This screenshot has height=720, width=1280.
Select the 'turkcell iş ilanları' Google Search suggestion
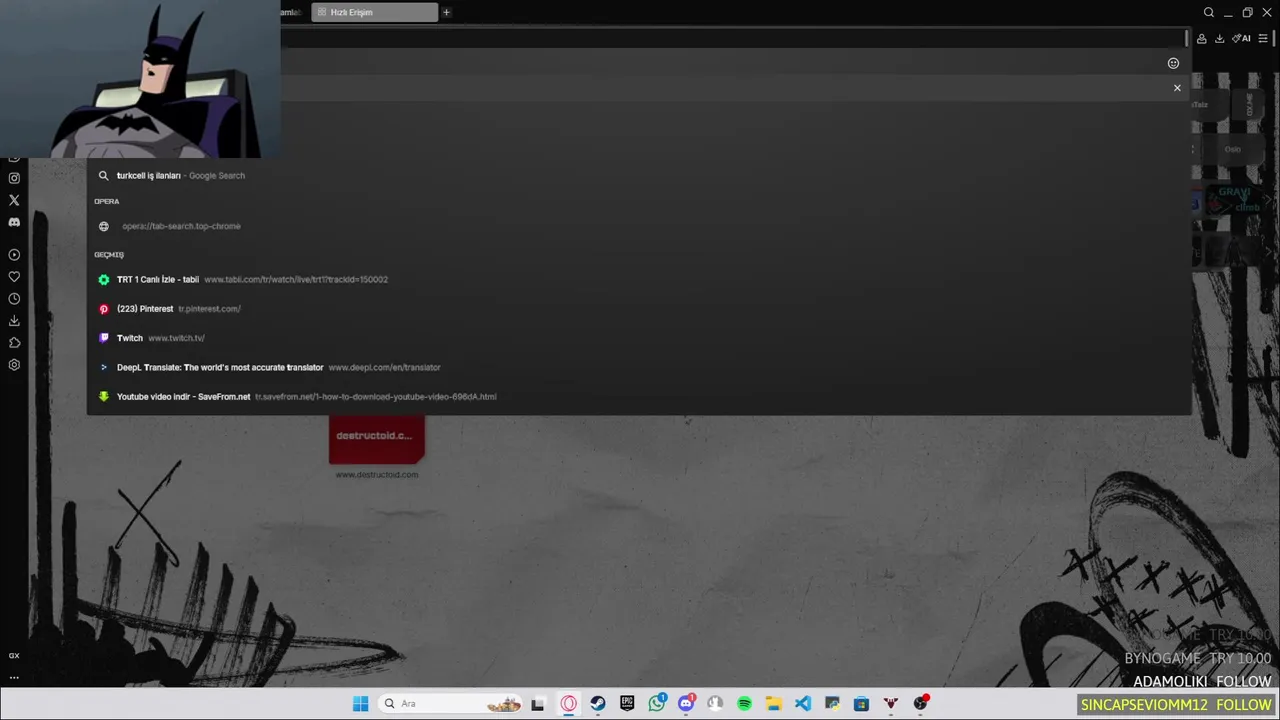(638, 175)
